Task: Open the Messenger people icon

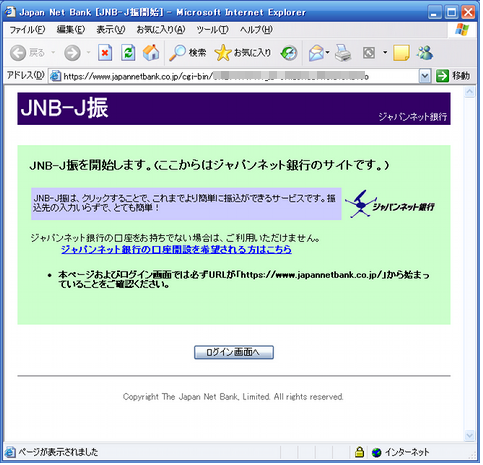Action: pos(425,53)
